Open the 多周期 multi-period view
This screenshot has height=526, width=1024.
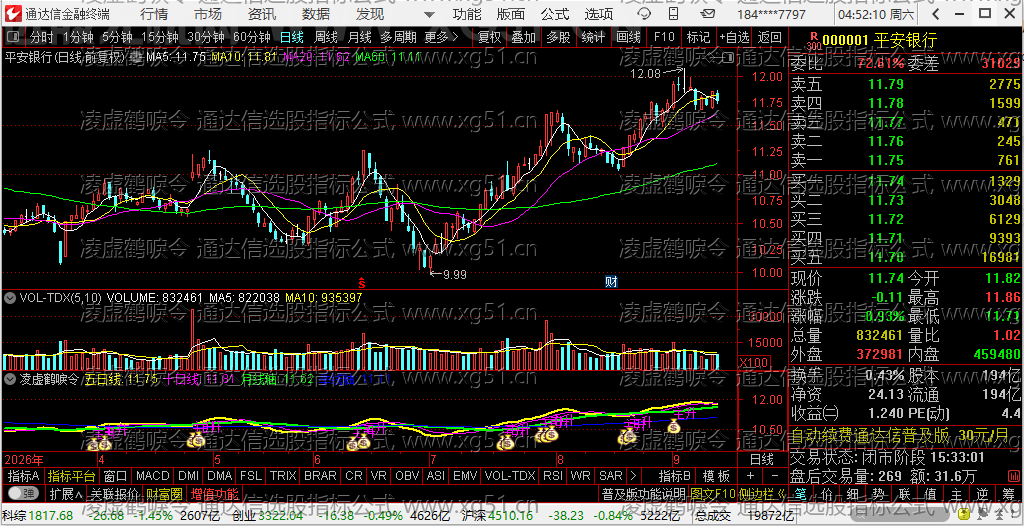(x=399, y=38)
